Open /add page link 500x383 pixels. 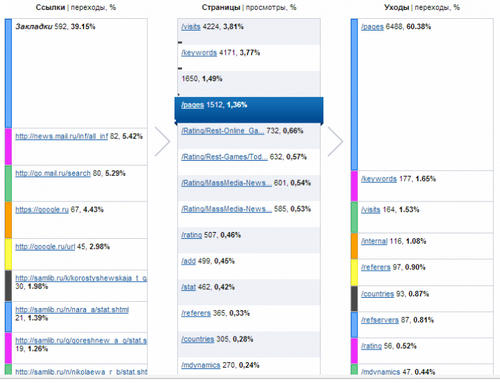[188, 261]
